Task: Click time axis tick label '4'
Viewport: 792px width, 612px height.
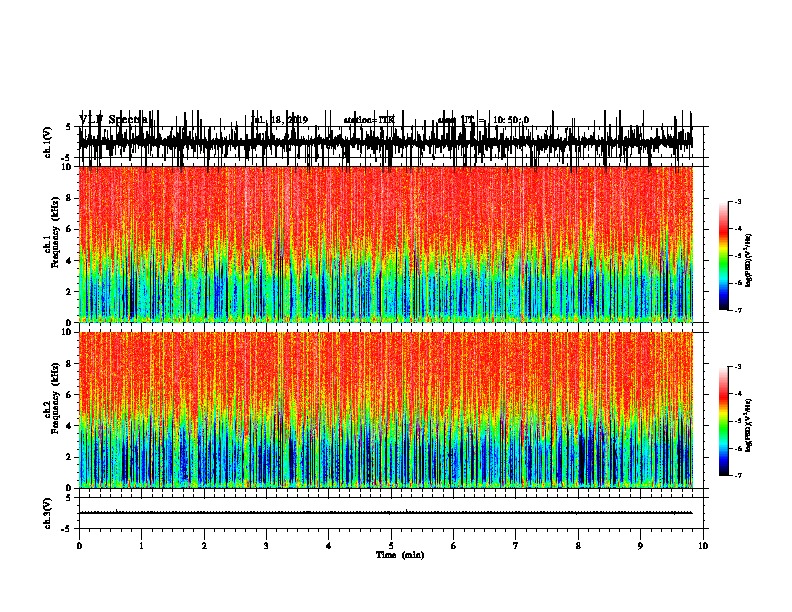Action: pyautogui.click(x=329, y=546)
